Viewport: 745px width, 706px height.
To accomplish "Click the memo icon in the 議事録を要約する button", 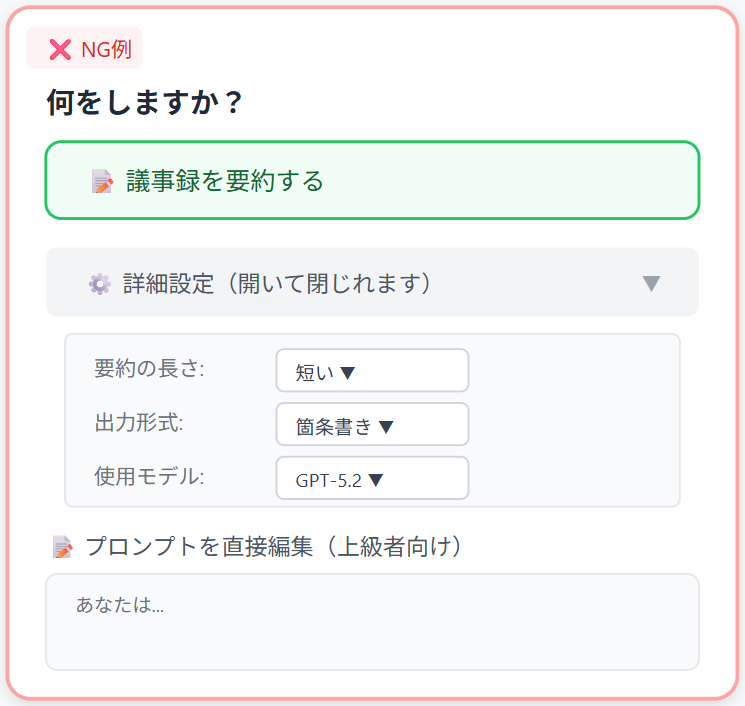I will 102,181.
